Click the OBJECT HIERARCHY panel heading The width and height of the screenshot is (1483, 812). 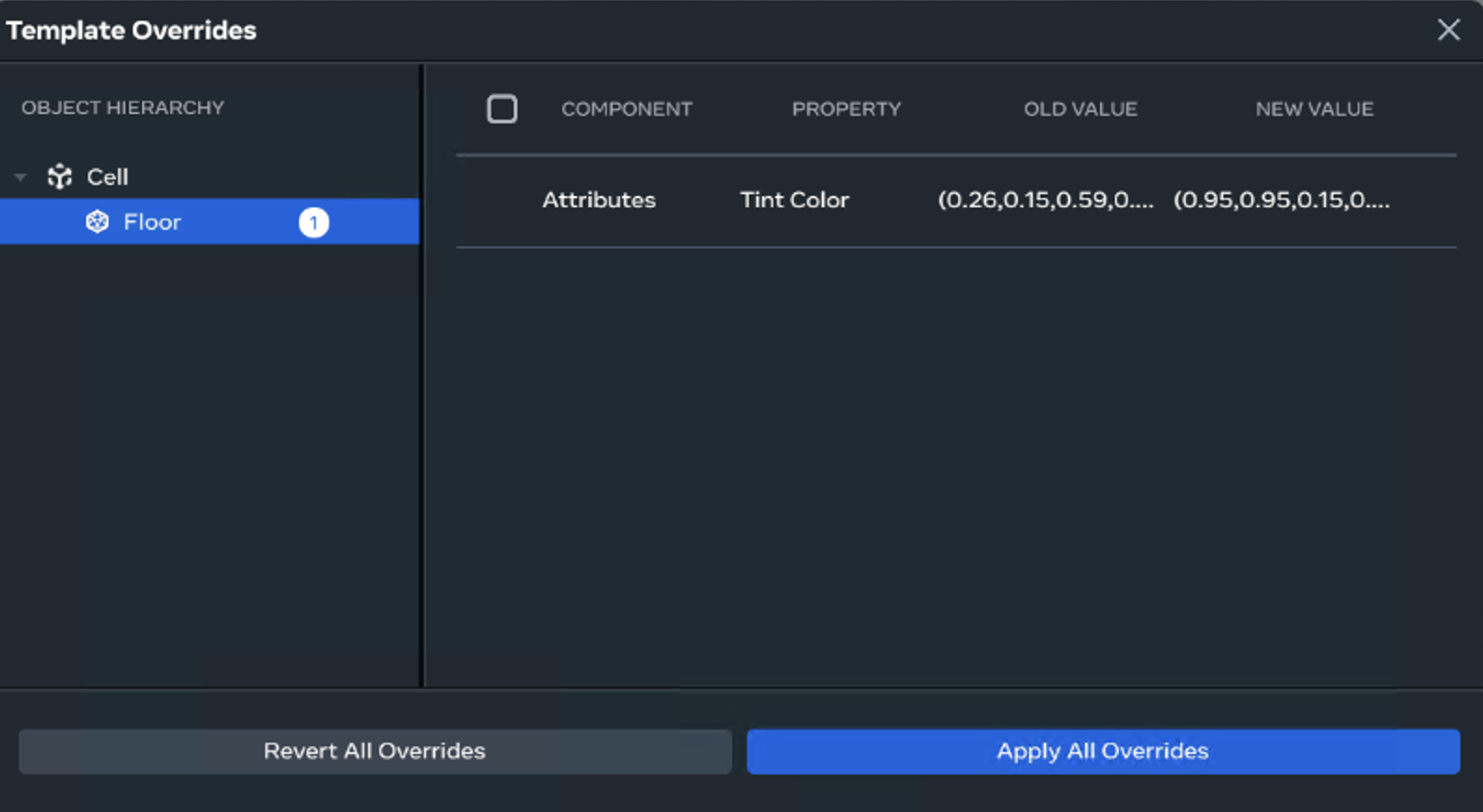click(x=123, y=107)
